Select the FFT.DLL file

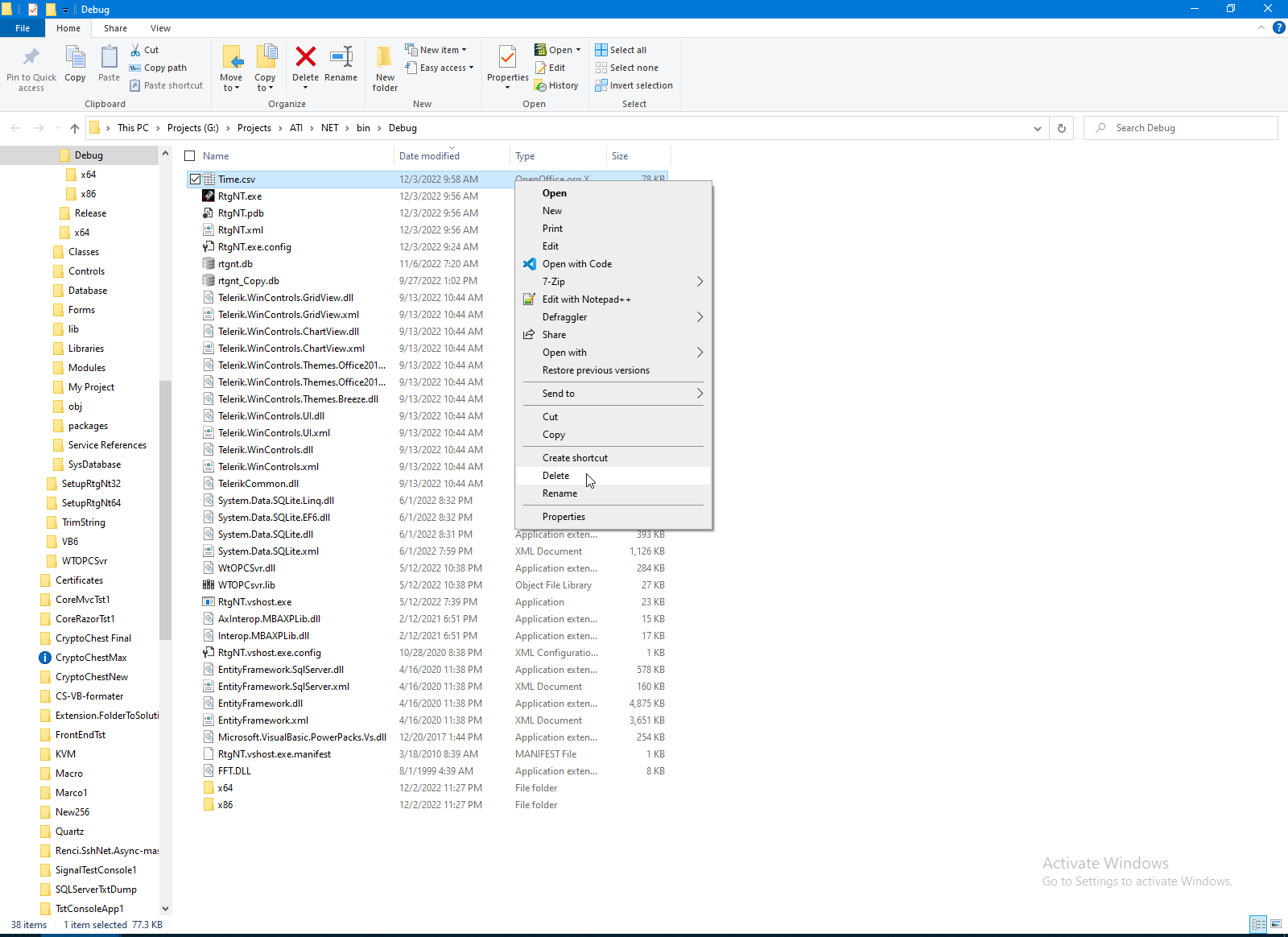(234, 771)
